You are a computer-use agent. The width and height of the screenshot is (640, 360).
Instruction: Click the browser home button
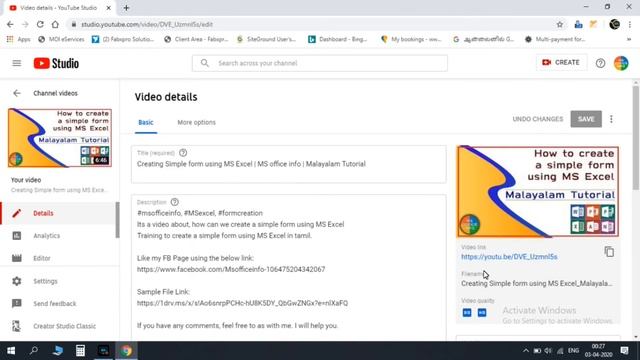[x=55, y=24]
